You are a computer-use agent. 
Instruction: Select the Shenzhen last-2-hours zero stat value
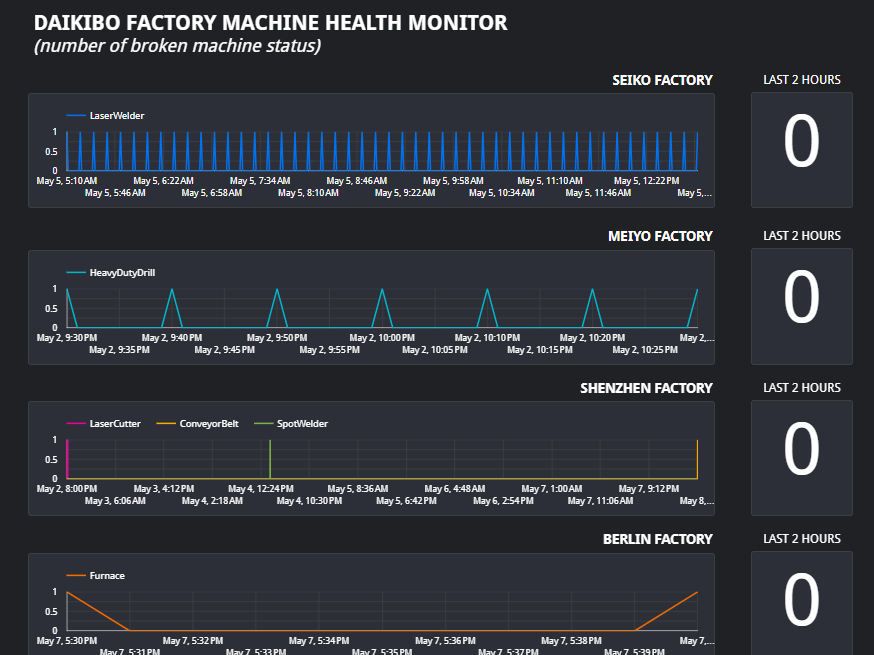[801, 451]
